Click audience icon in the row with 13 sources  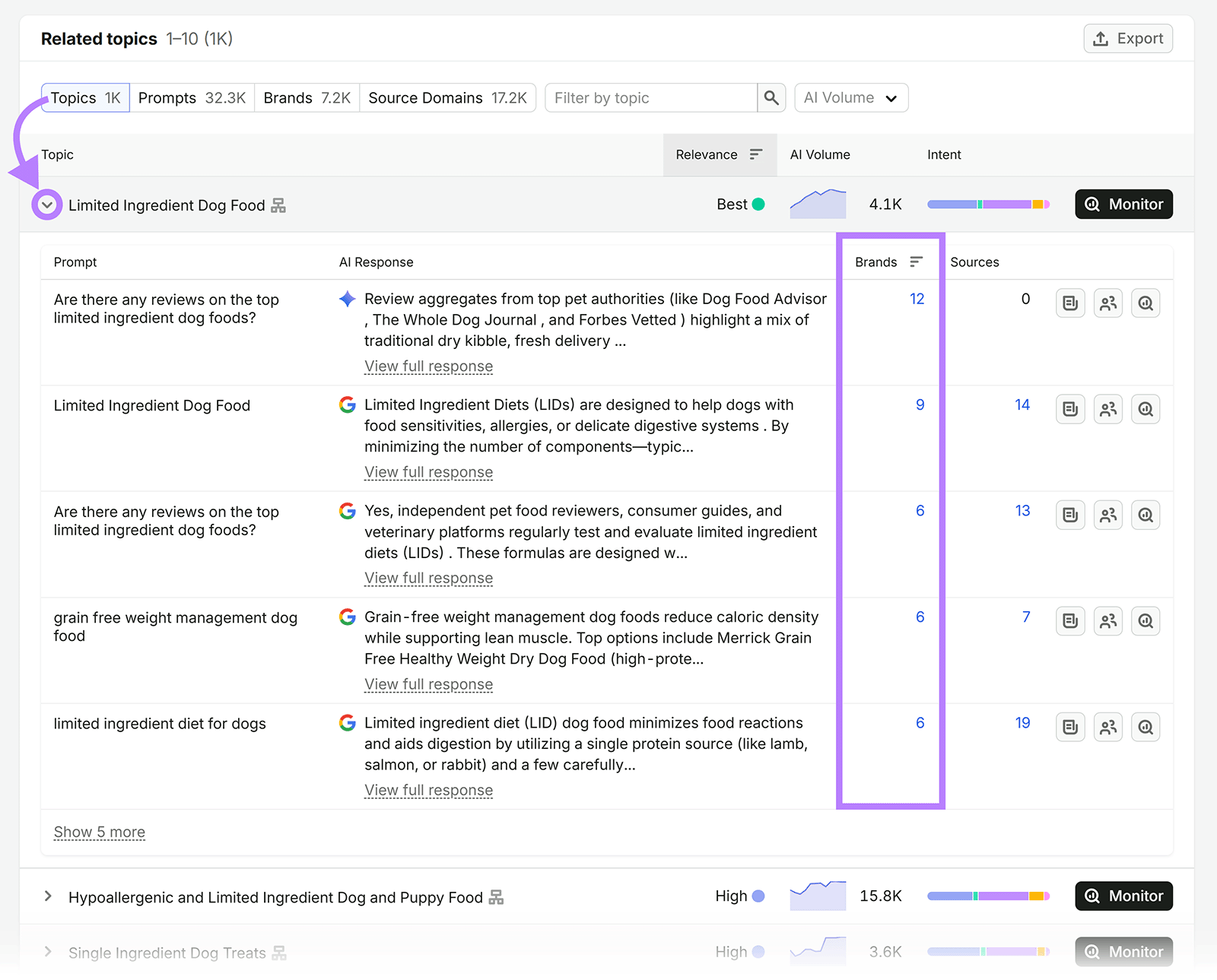[x=1108, y=515]
